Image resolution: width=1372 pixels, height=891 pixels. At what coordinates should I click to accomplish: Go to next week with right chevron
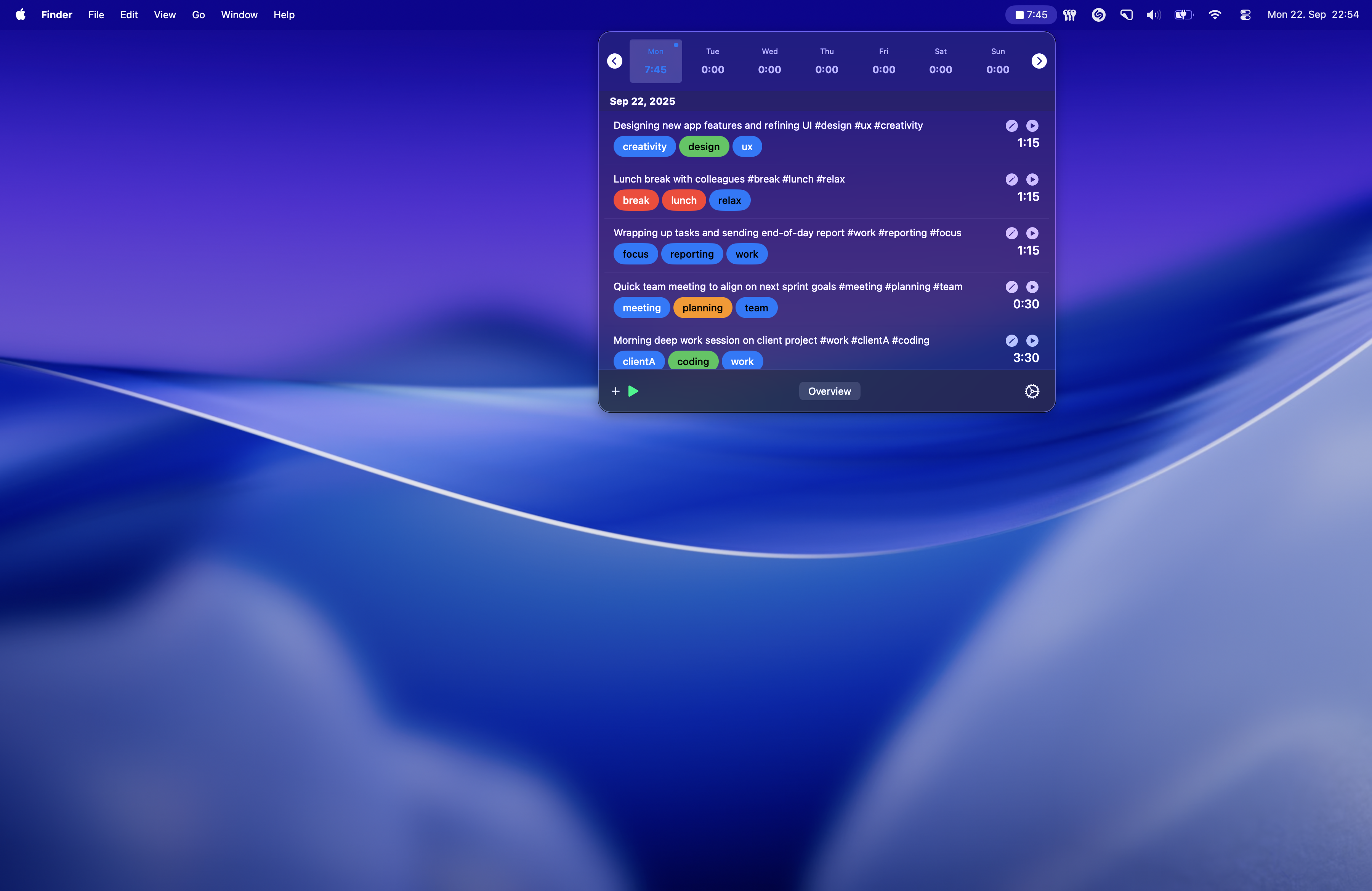[1039, 61]
